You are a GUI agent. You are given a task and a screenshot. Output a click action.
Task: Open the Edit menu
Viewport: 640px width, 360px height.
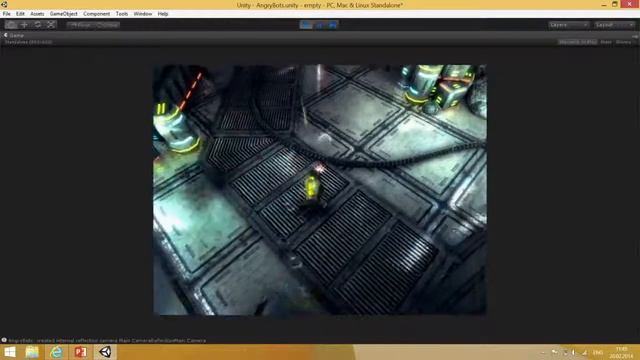[20, 14]
